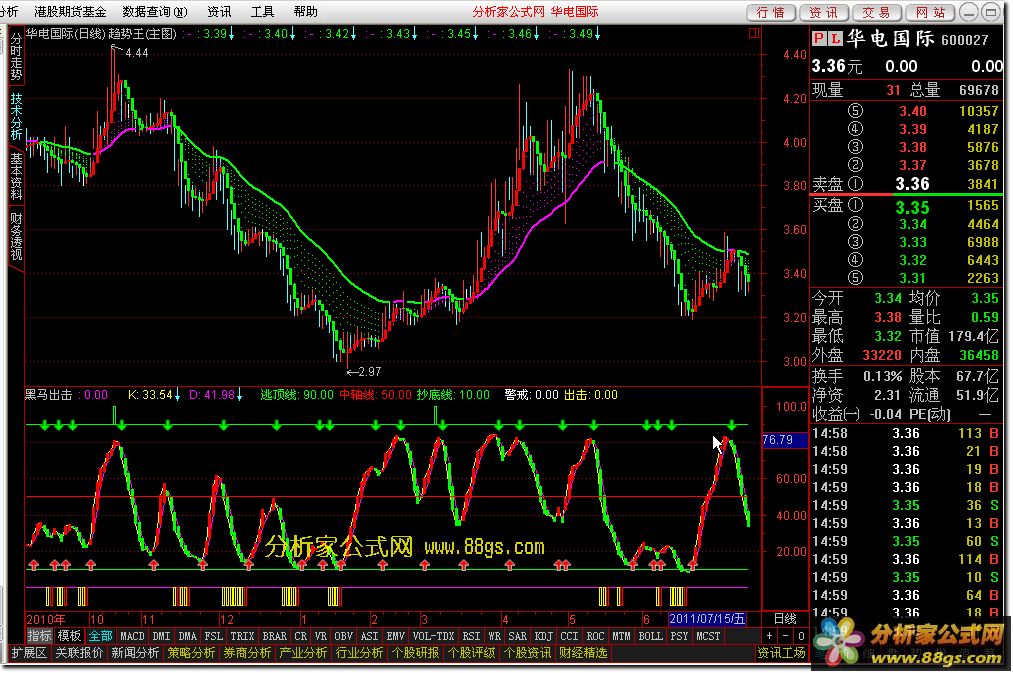Image resolution: width=1013 pixels, height=673 pixels.
Task: Click the small red box icon at chart top right
Action: point(753,32)
